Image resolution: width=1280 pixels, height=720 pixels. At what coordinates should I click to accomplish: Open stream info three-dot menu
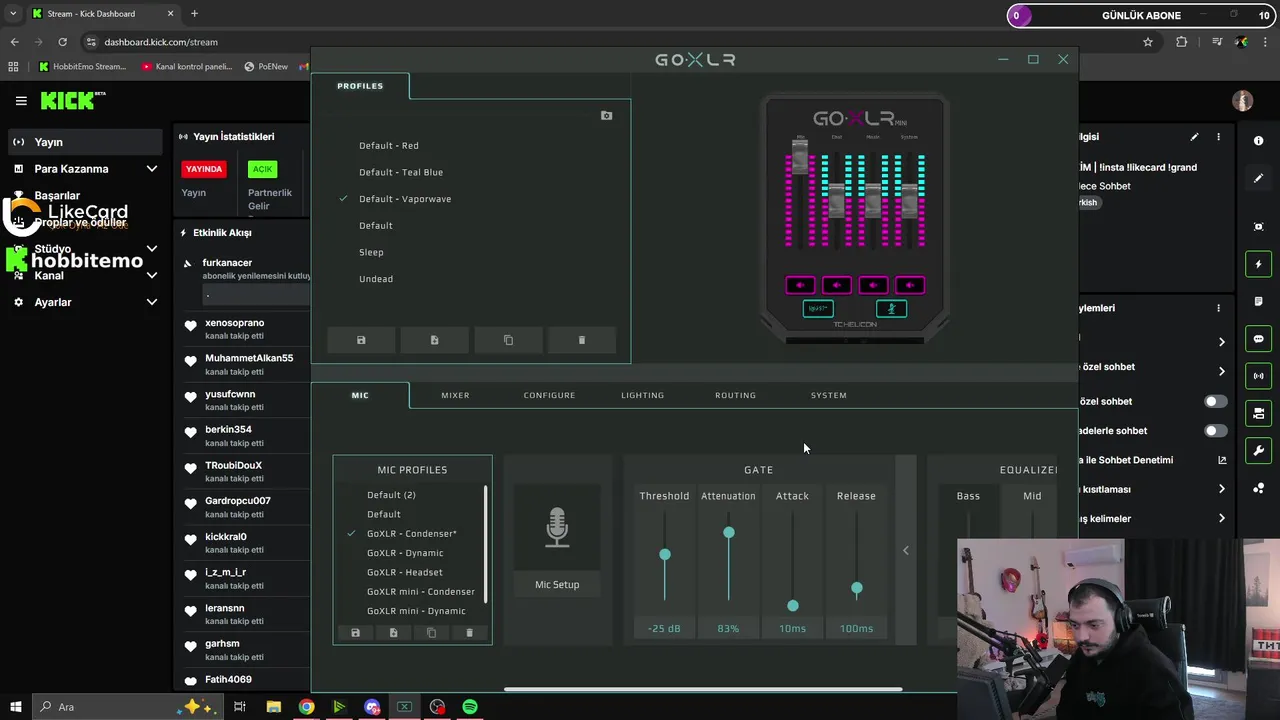pos(1218,137)
